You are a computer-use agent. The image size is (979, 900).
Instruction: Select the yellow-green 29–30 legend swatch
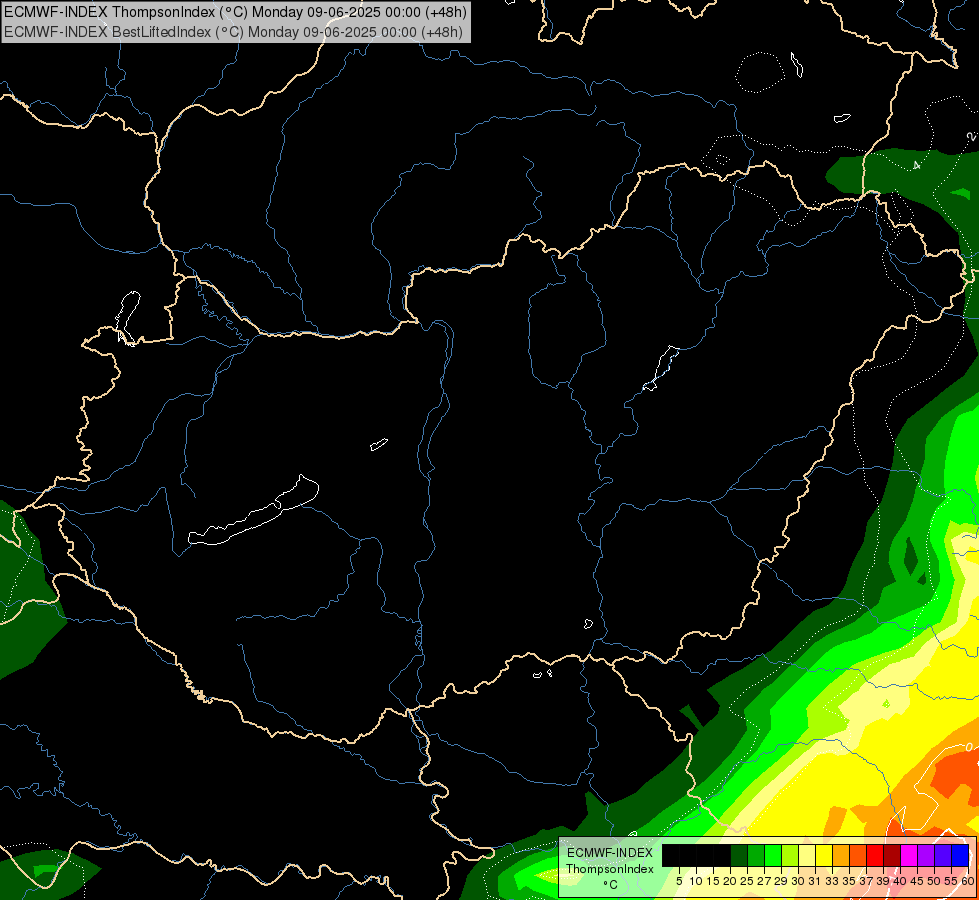click(x=790, y=855)
